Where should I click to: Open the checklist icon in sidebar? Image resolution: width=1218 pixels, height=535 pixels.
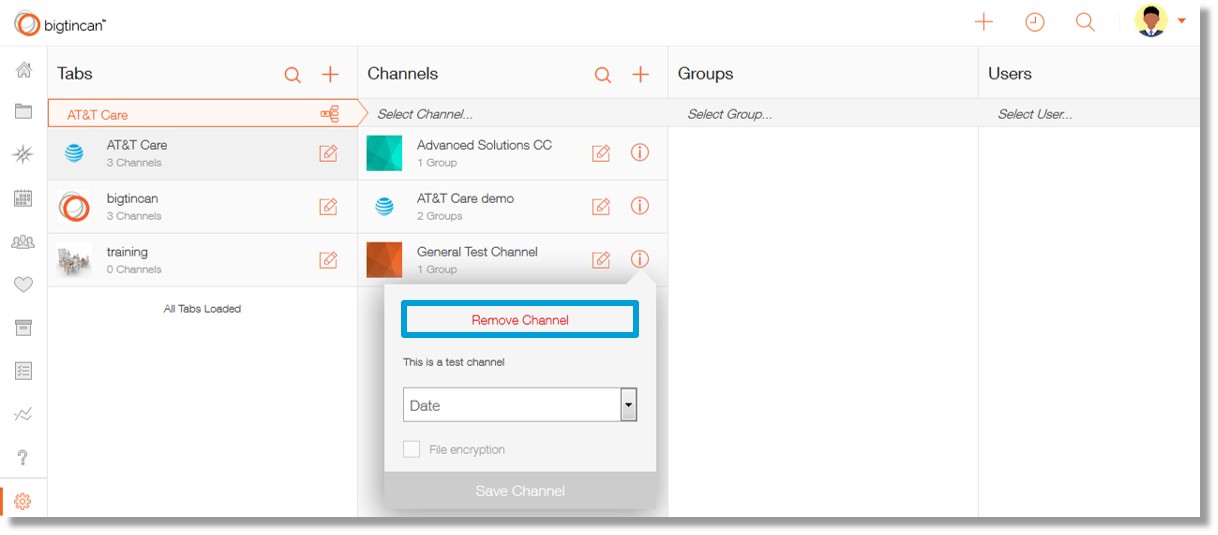tap(24, 371)
